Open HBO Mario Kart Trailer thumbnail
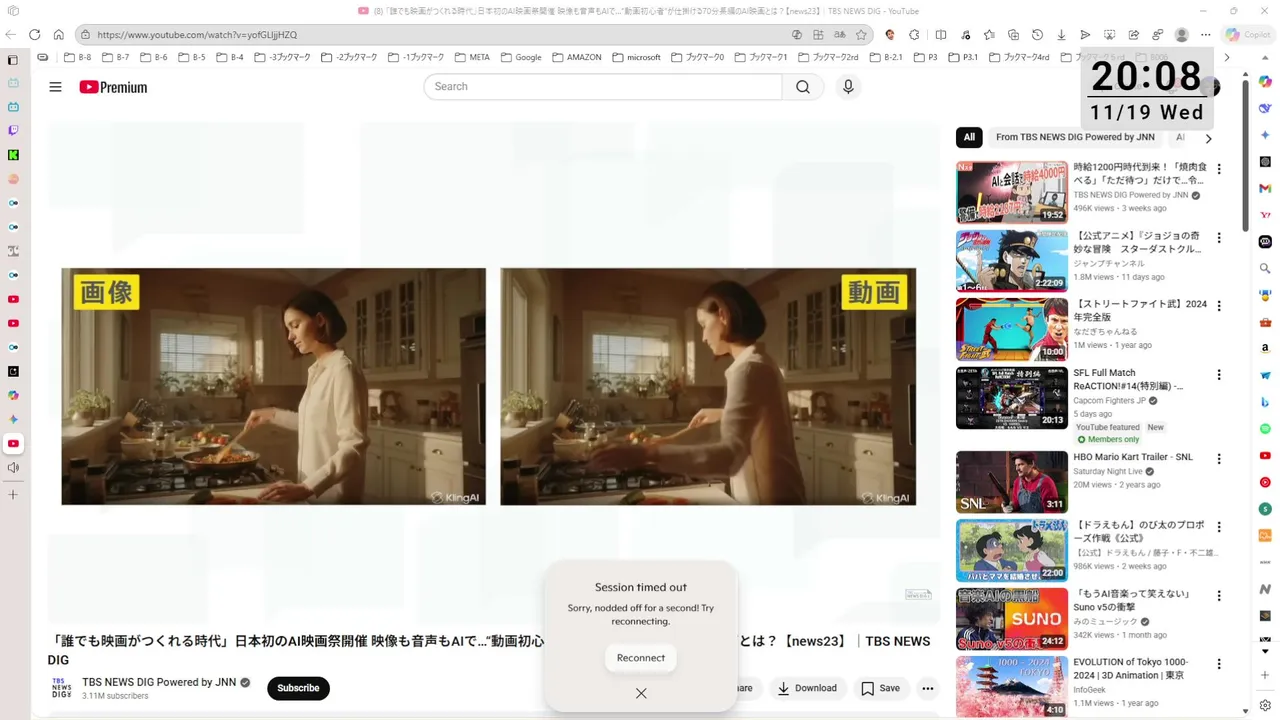Viewport: 1280px width, 720px height. [1012, 482]
